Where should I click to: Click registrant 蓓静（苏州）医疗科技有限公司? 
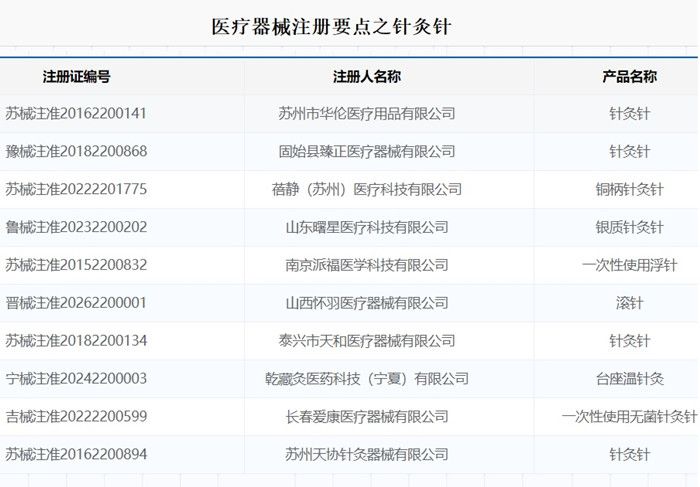(x=367, y=189)
